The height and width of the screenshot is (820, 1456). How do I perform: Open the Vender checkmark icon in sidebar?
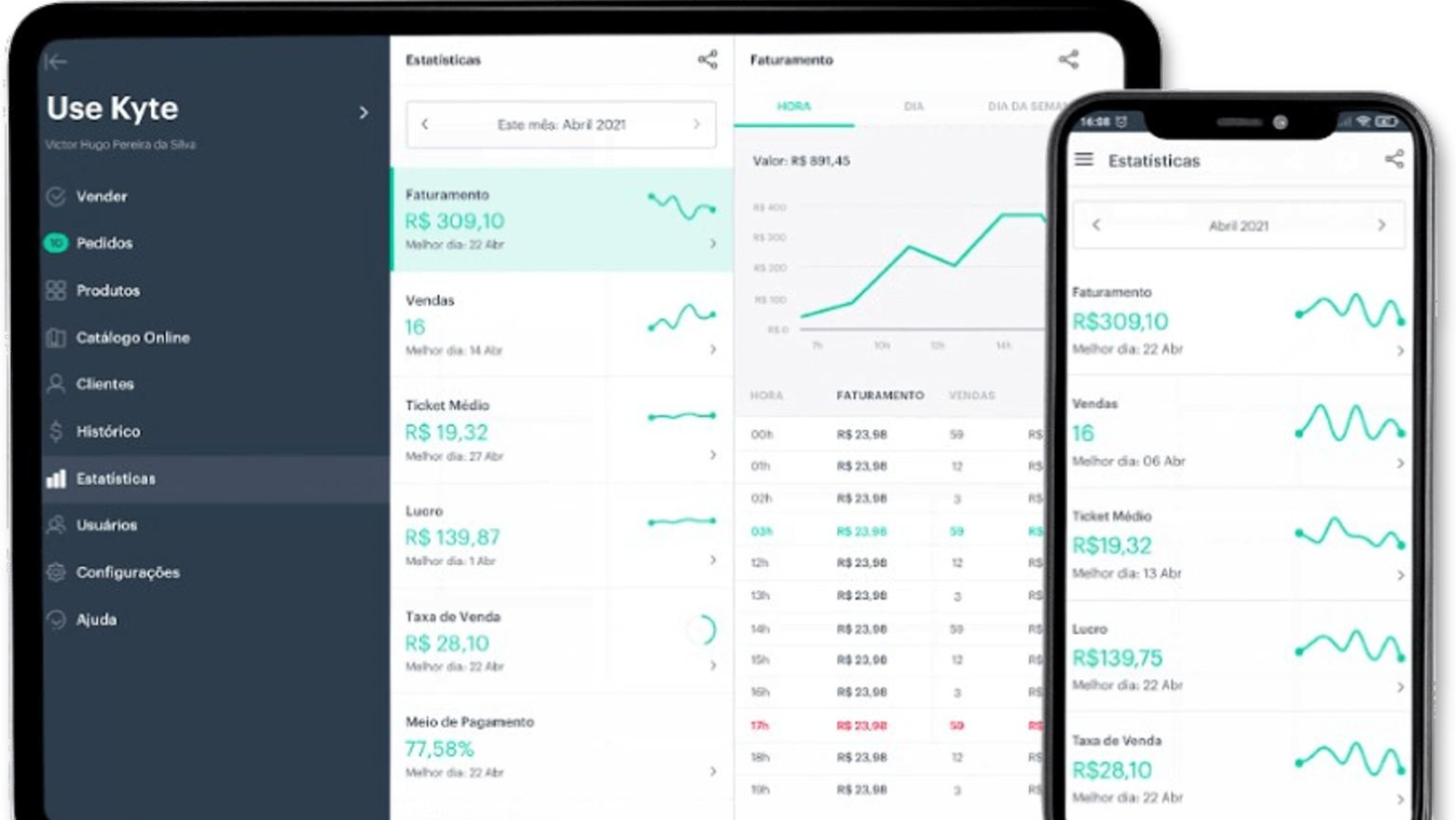[x=56, y=196]
